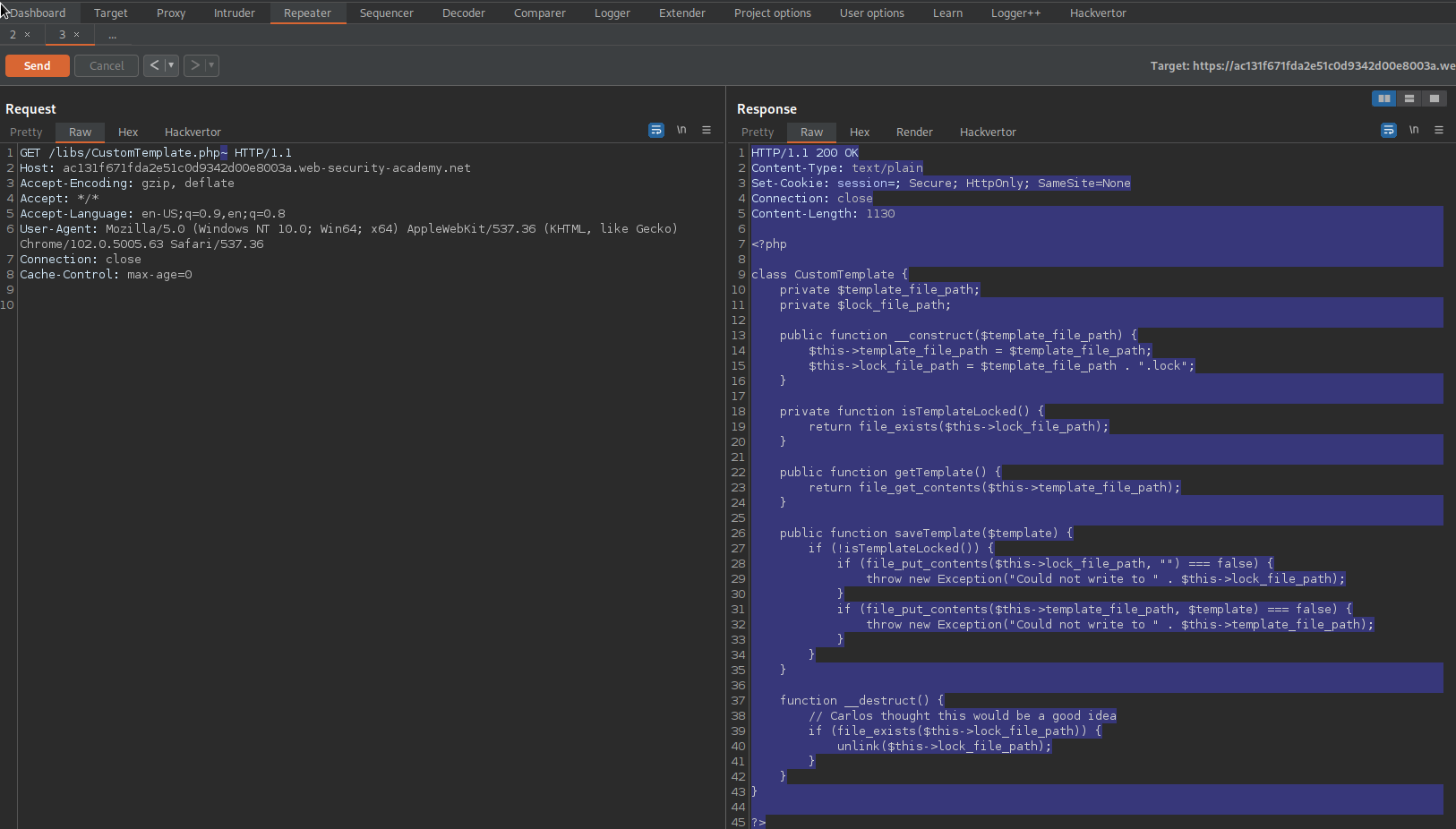Open the Learn tab

(x=947, y=13)
